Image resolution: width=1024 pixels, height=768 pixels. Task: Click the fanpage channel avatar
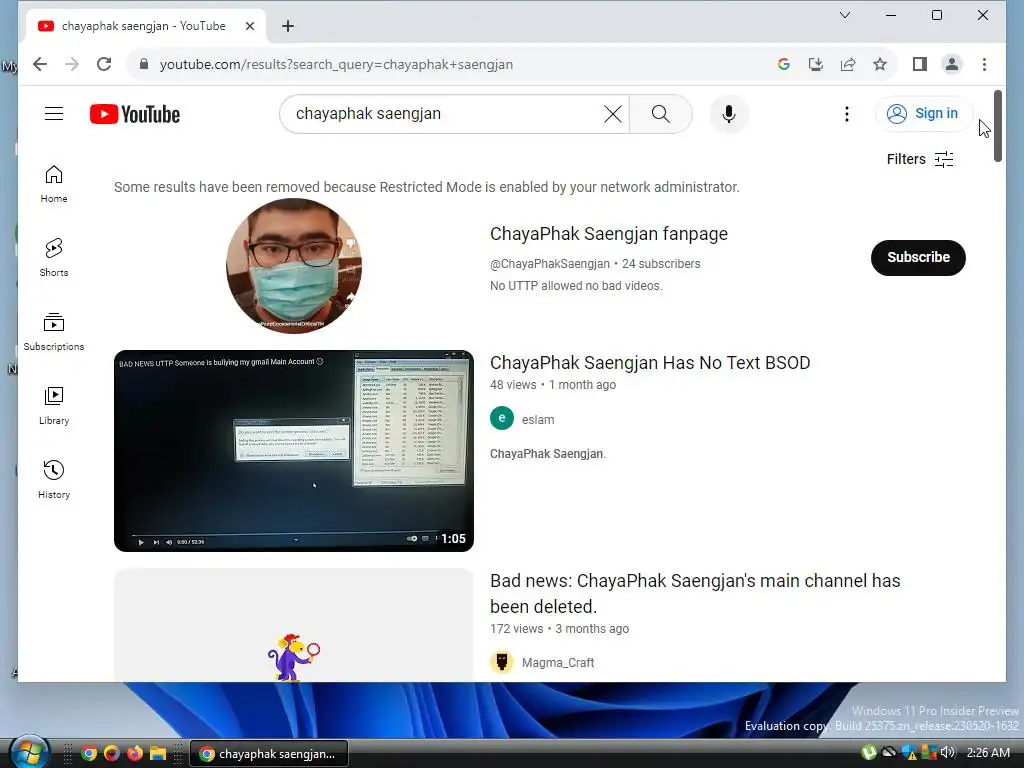pos(294,266)
